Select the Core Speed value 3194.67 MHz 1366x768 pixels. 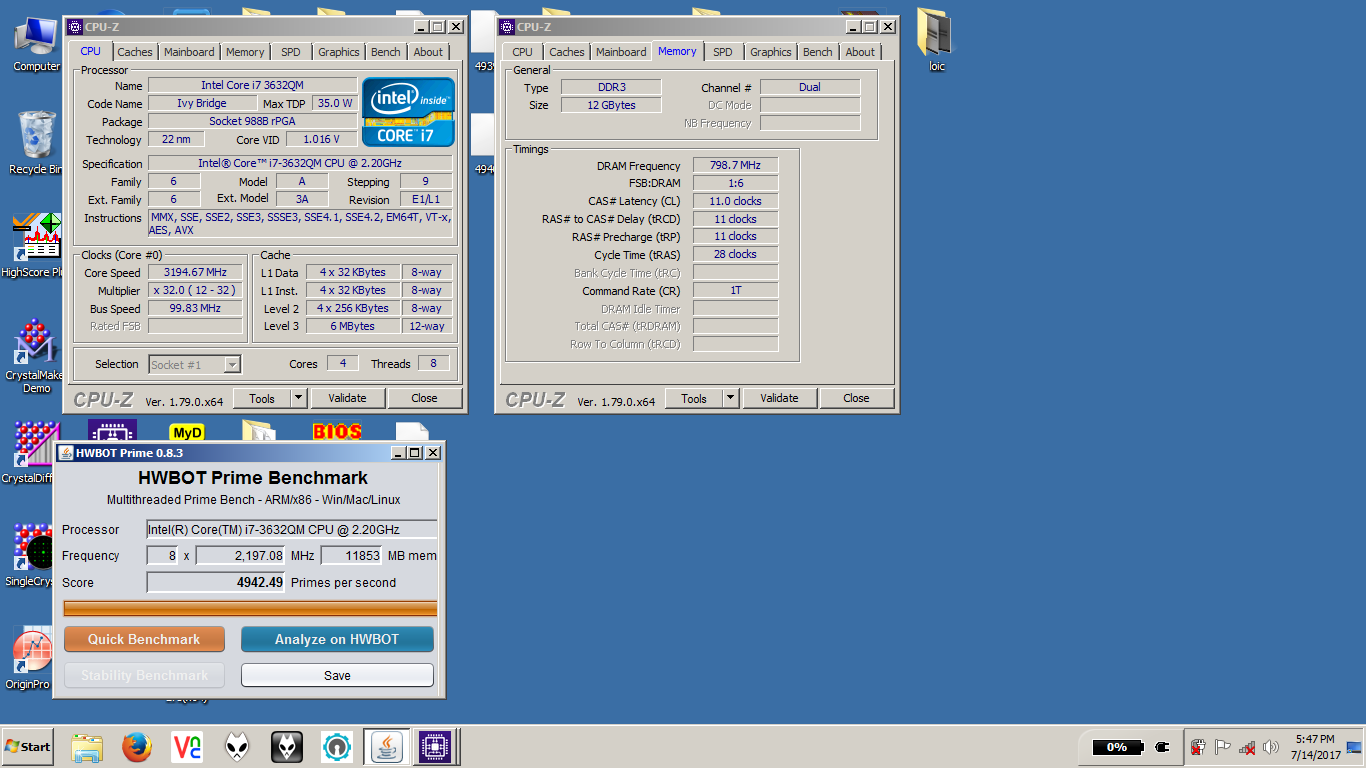195,272
